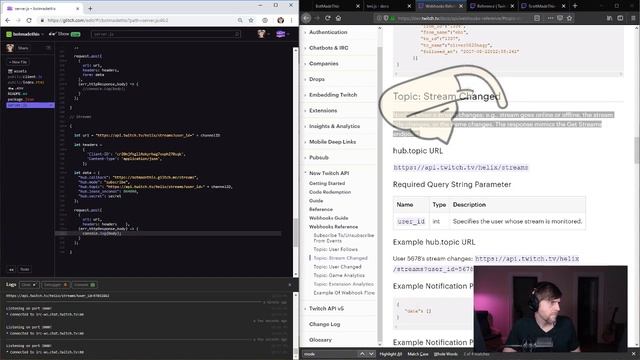
Task: Reload the Twitch docs page in Firefox
Action: [x=328, y=18]
